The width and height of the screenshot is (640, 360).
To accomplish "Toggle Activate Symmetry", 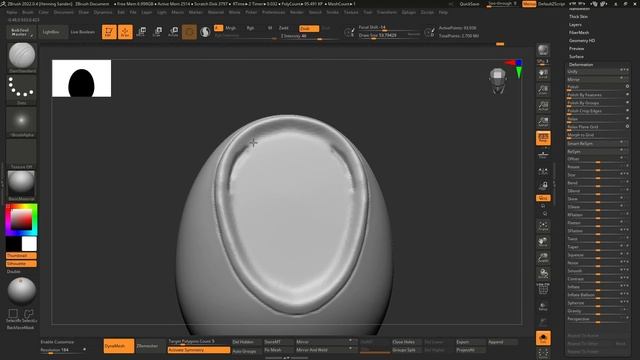I will 199,350.
